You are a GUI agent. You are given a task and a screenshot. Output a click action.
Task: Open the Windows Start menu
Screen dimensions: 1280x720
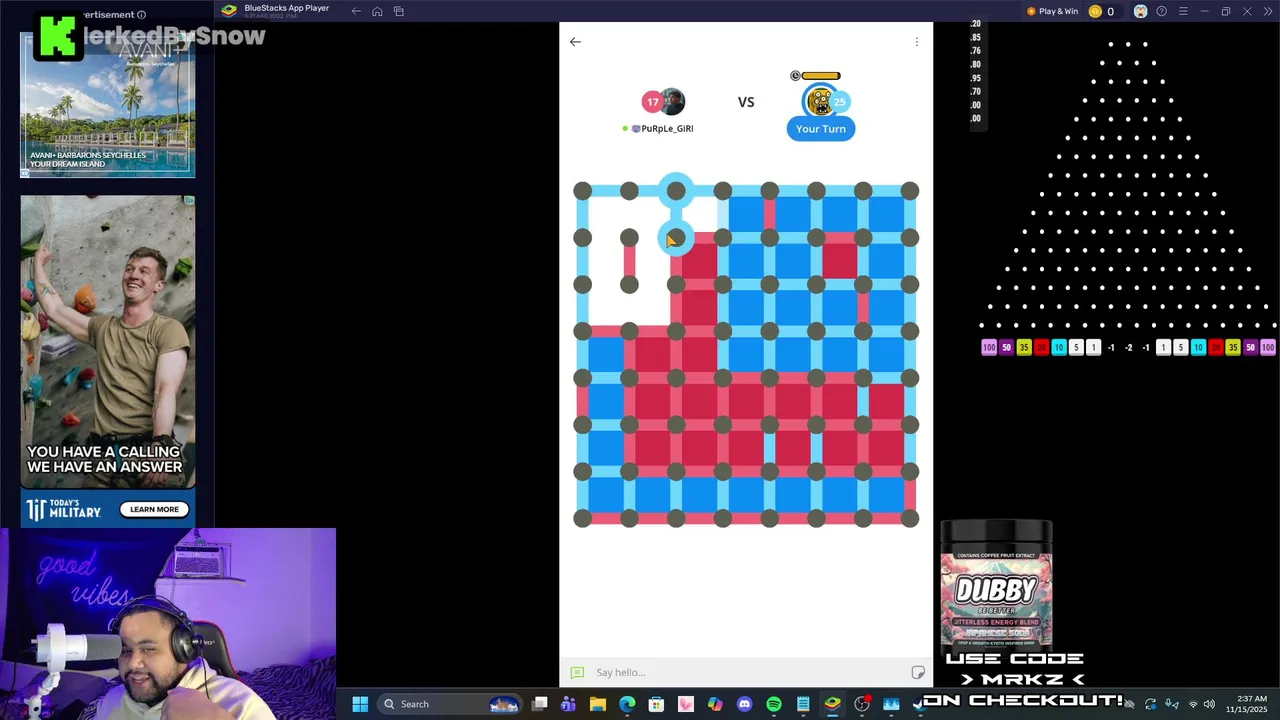[360, 704]
